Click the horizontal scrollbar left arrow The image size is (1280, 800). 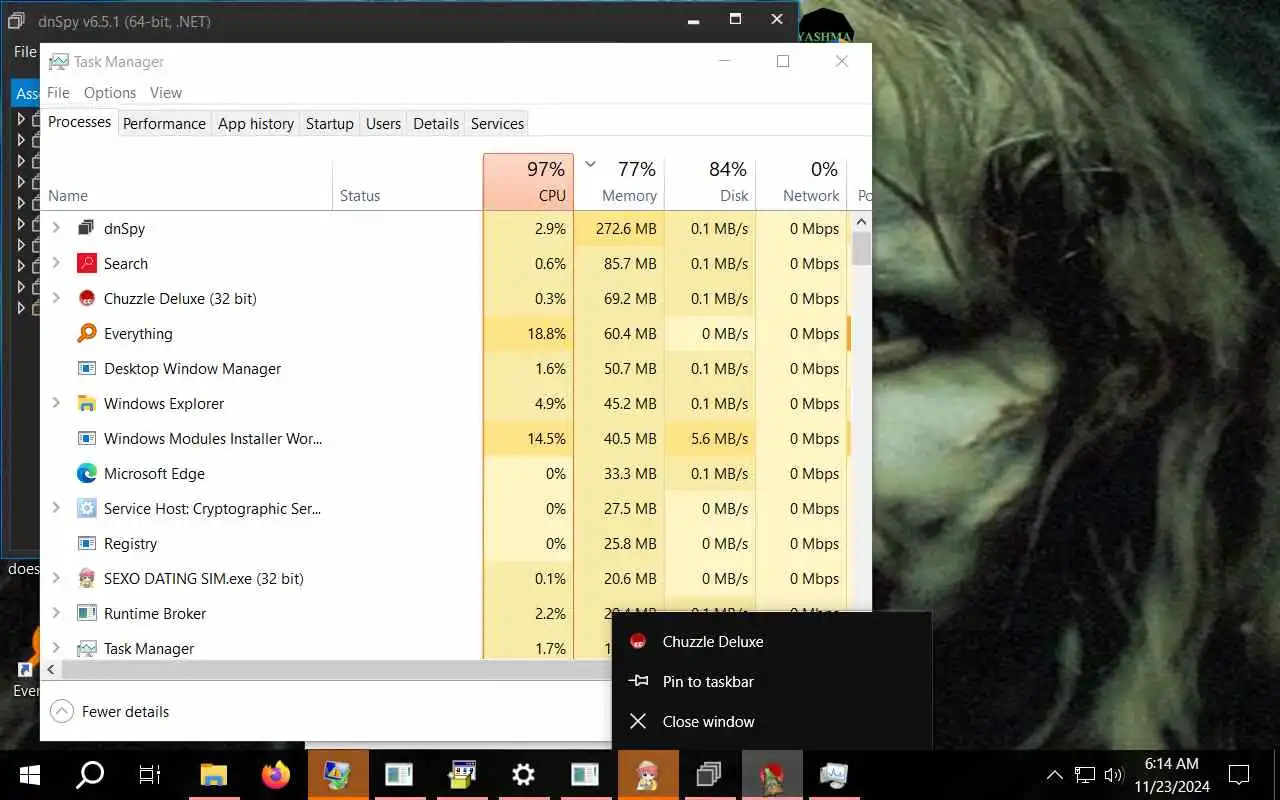click(50, 669)
